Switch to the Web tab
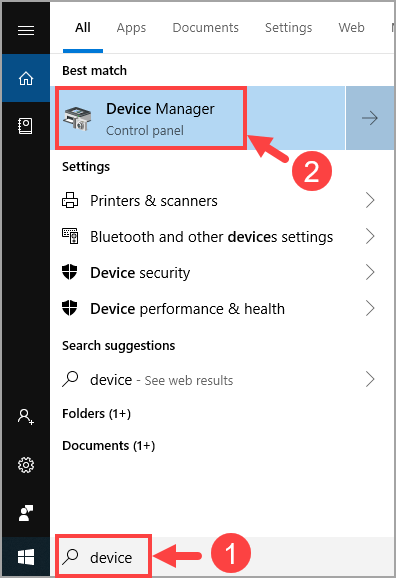The width and height of the screenshot is (396, 578). click(x=351, y=28)
